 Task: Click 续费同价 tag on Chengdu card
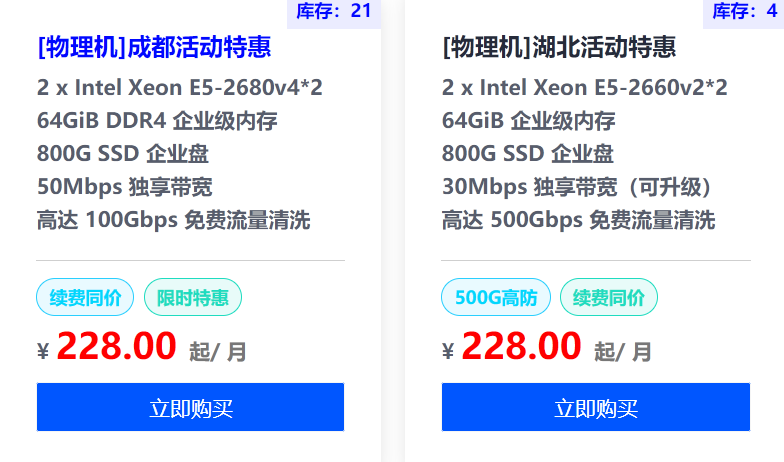pos(85,297)
